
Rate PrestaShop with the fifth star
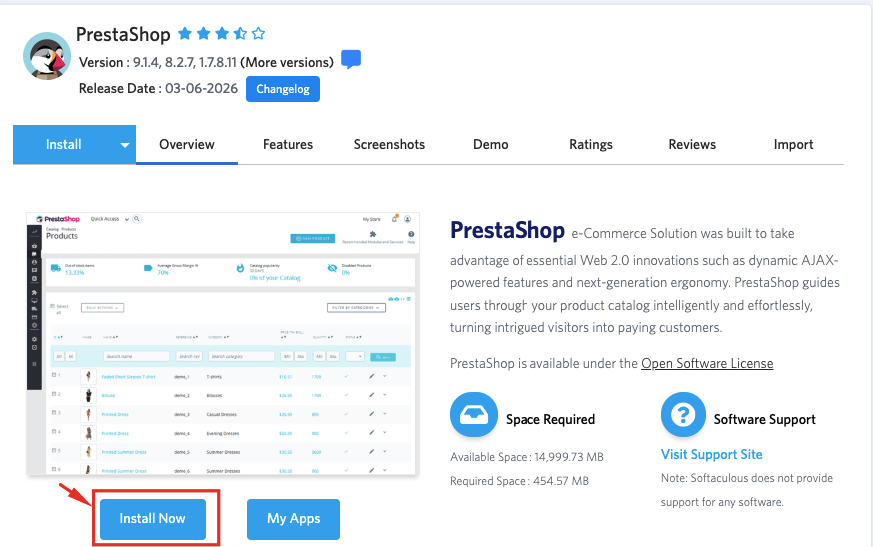click(258, 33)
